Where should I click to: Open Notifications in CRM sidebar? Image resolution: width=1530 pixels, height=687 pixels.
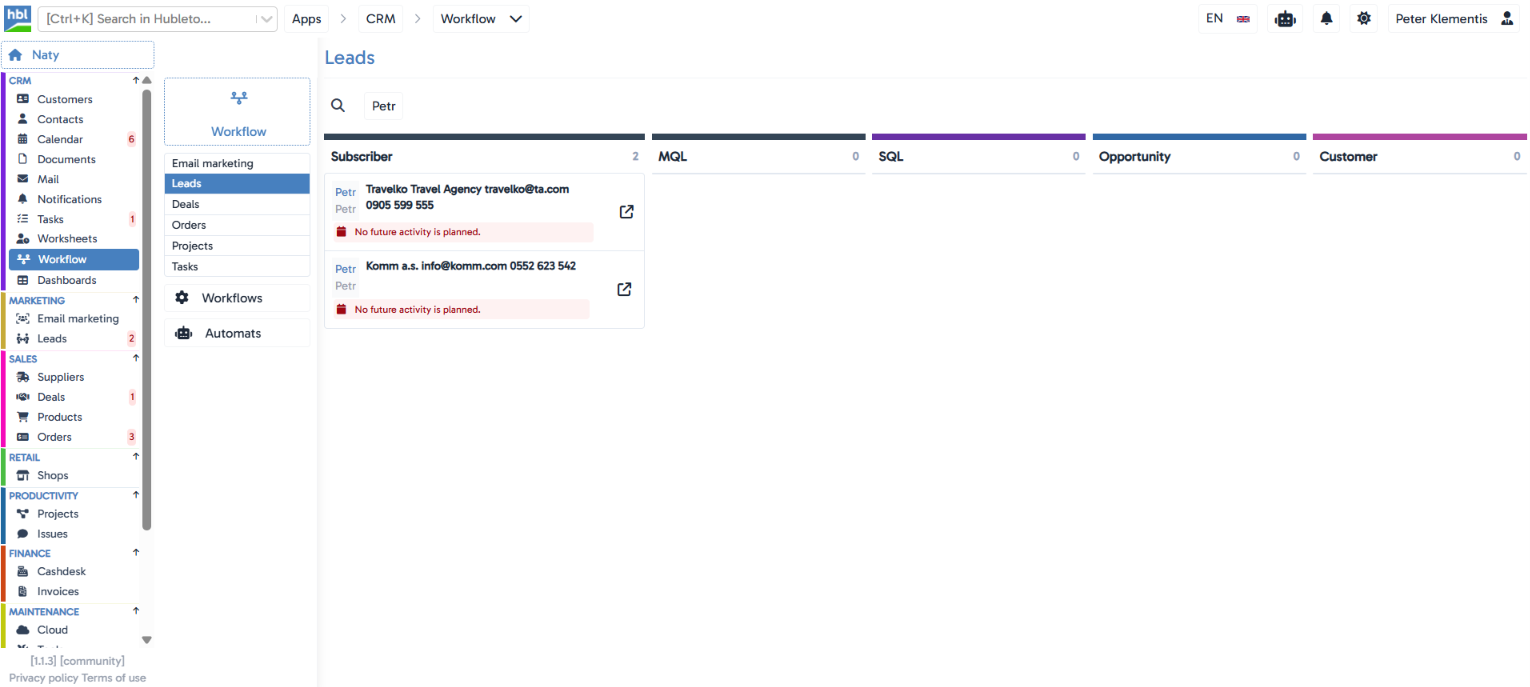74,199
